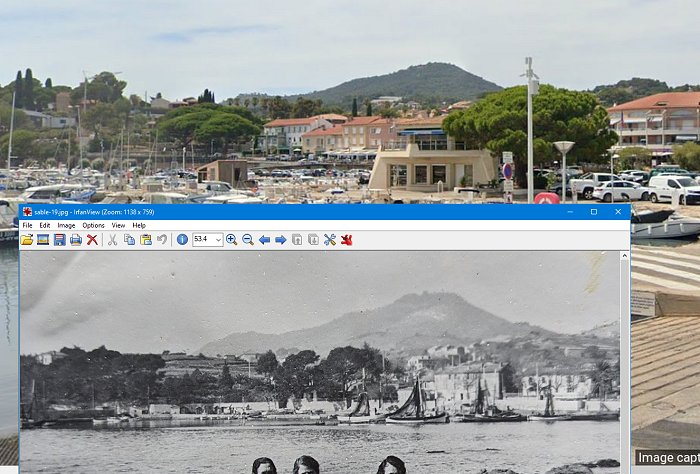Save image with the floppy disk icon
The height and width of the screenshot is (474, 700).
[x=60, y=240]
